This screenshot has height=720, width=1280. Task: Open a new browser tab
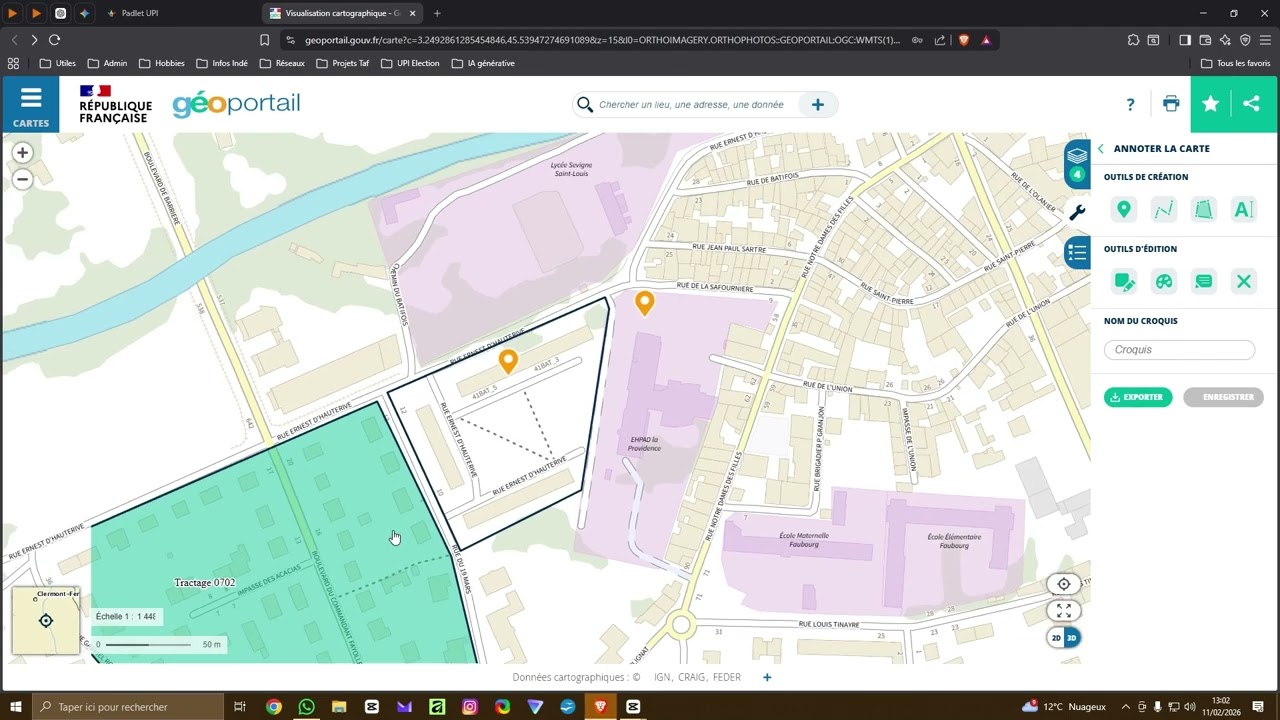point(437,13)
